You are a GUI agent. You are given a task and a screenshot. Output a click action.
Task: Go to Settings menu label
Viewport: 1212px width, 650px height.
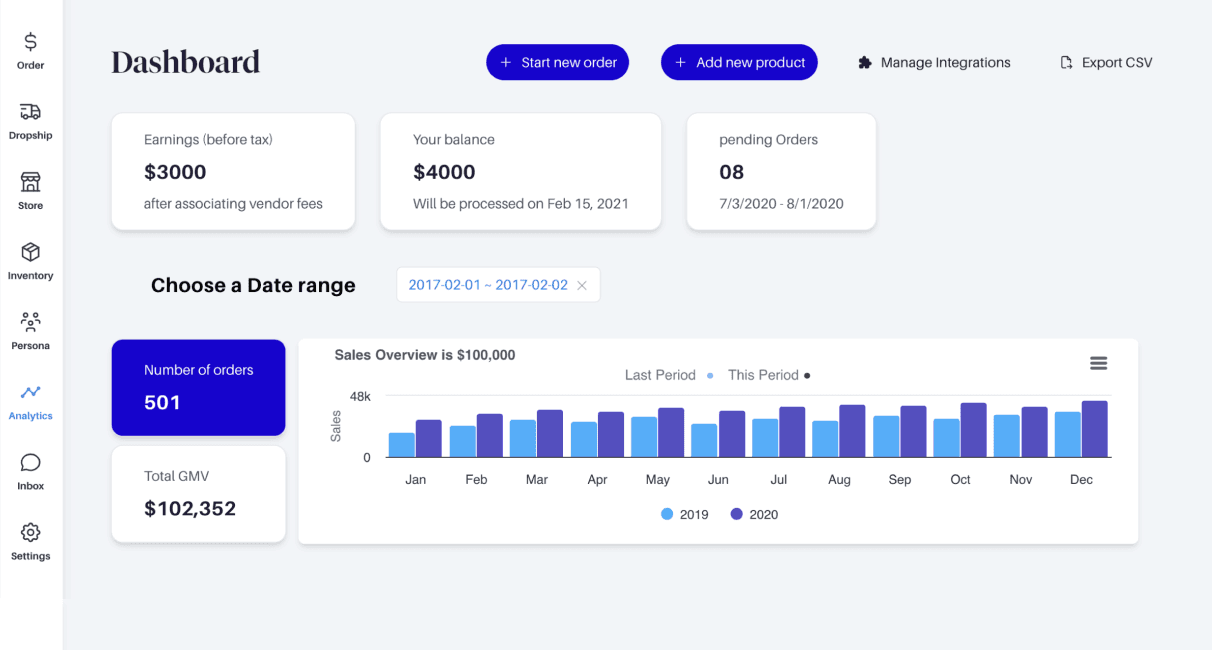(31, 555)
